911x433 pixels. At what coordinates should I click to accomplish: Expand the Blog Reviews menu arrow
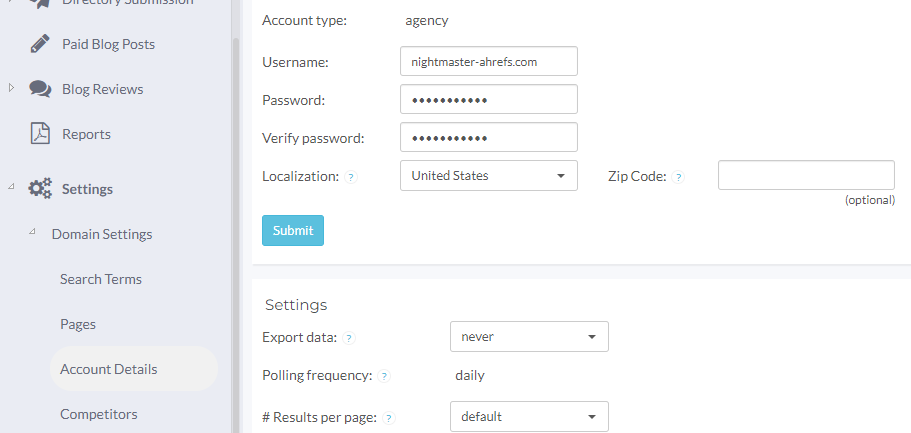click(x=12, y=88)
